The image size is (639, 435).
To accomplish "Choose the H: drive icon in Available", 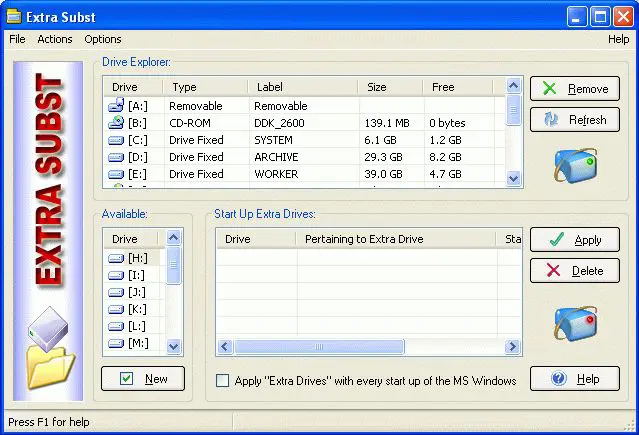I will click(116, 258).
